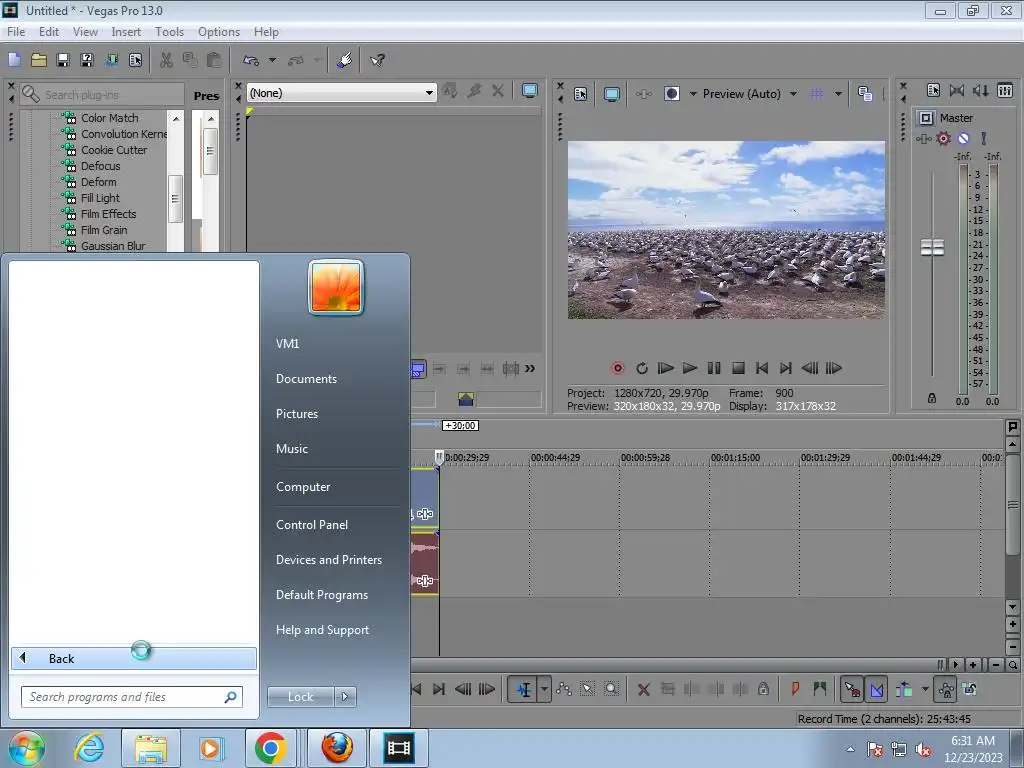
Task: Click the Insert Region green icon
Action: [x=820, y=689]
